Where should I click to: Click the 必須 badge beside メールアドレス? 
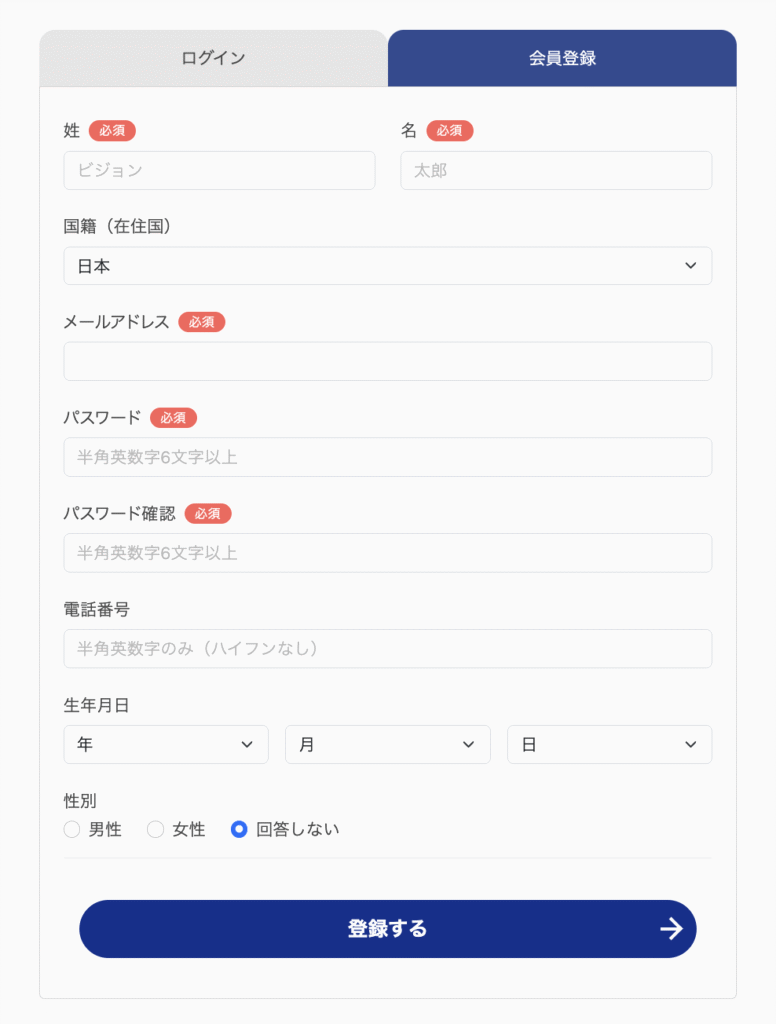202,322
